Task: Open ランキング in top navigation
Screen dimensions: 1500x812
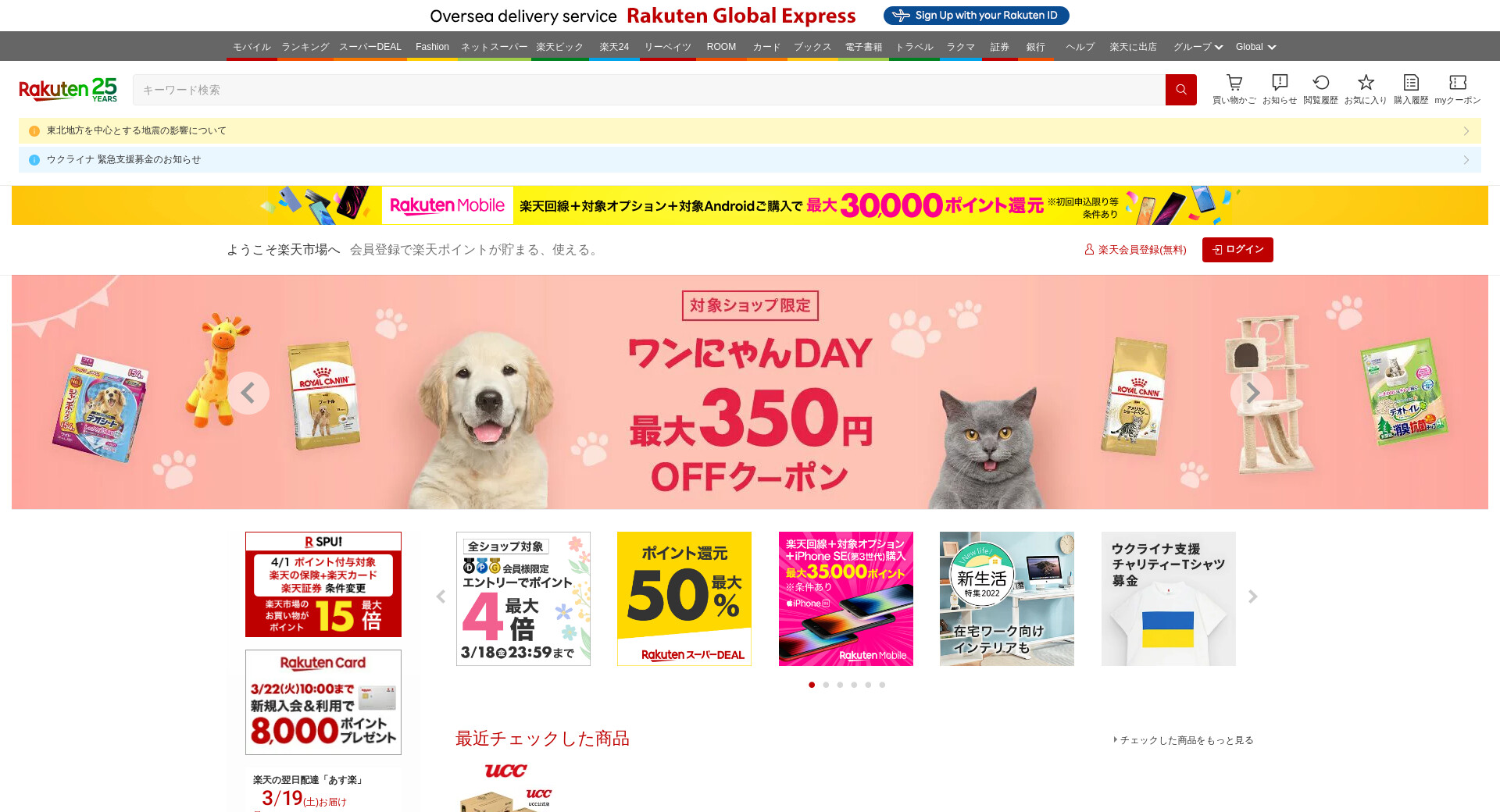Action: click(x=305, y=47)
